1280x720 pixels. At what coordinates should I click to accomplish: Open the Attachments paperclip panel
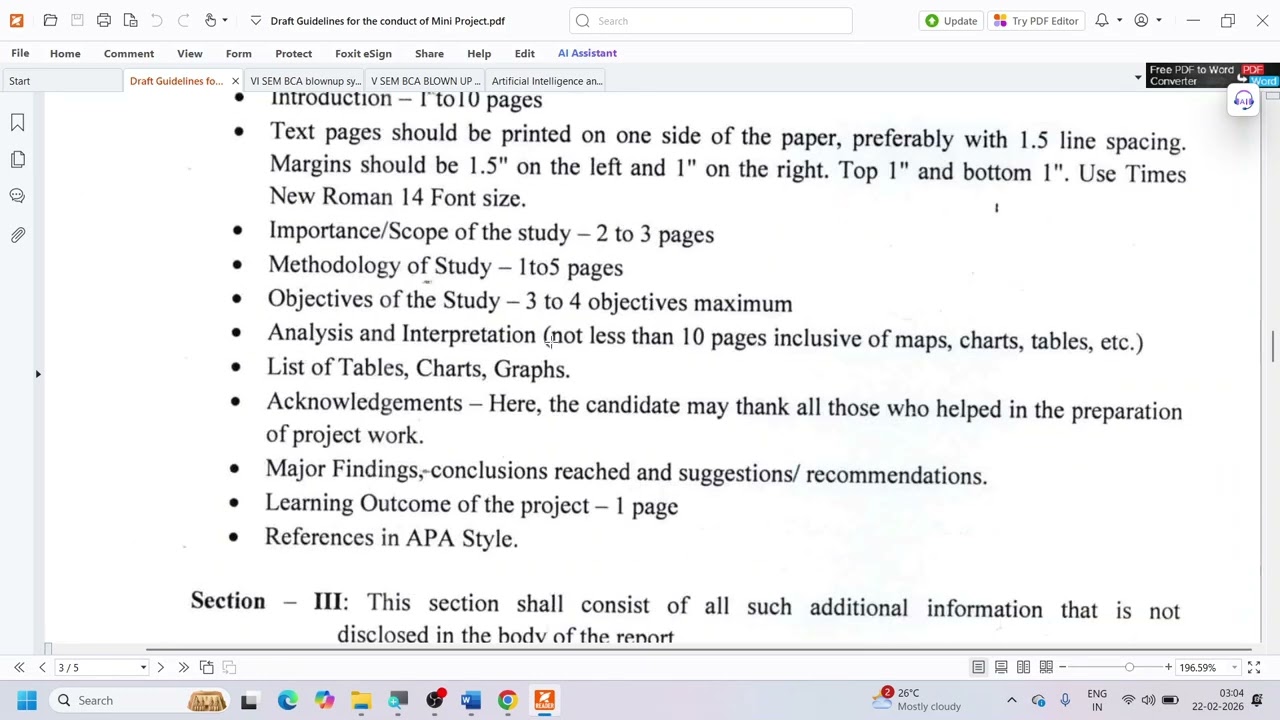(x=17, y=235)
